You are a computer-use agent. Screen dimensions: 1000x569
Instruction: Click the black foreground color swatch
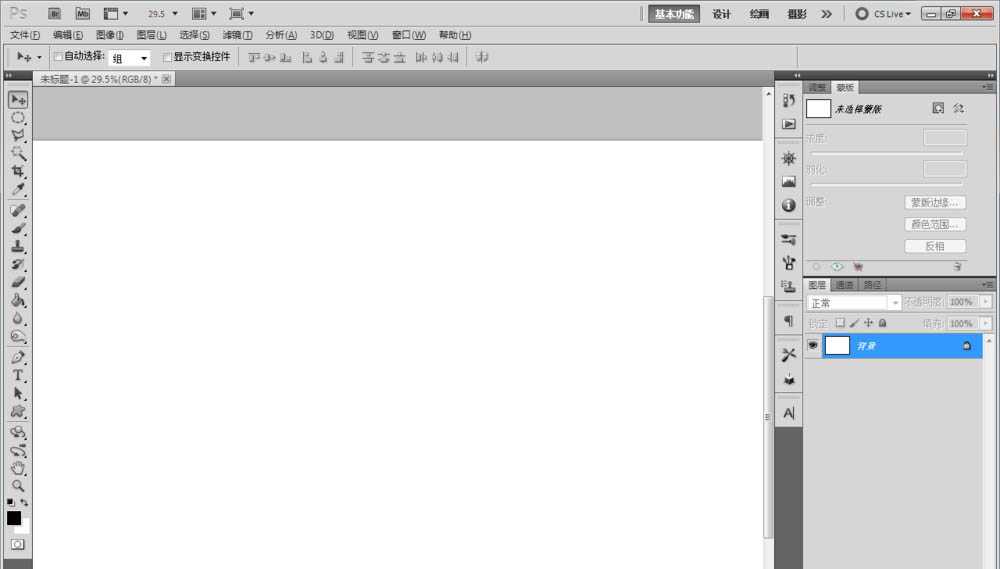point(14,518)
